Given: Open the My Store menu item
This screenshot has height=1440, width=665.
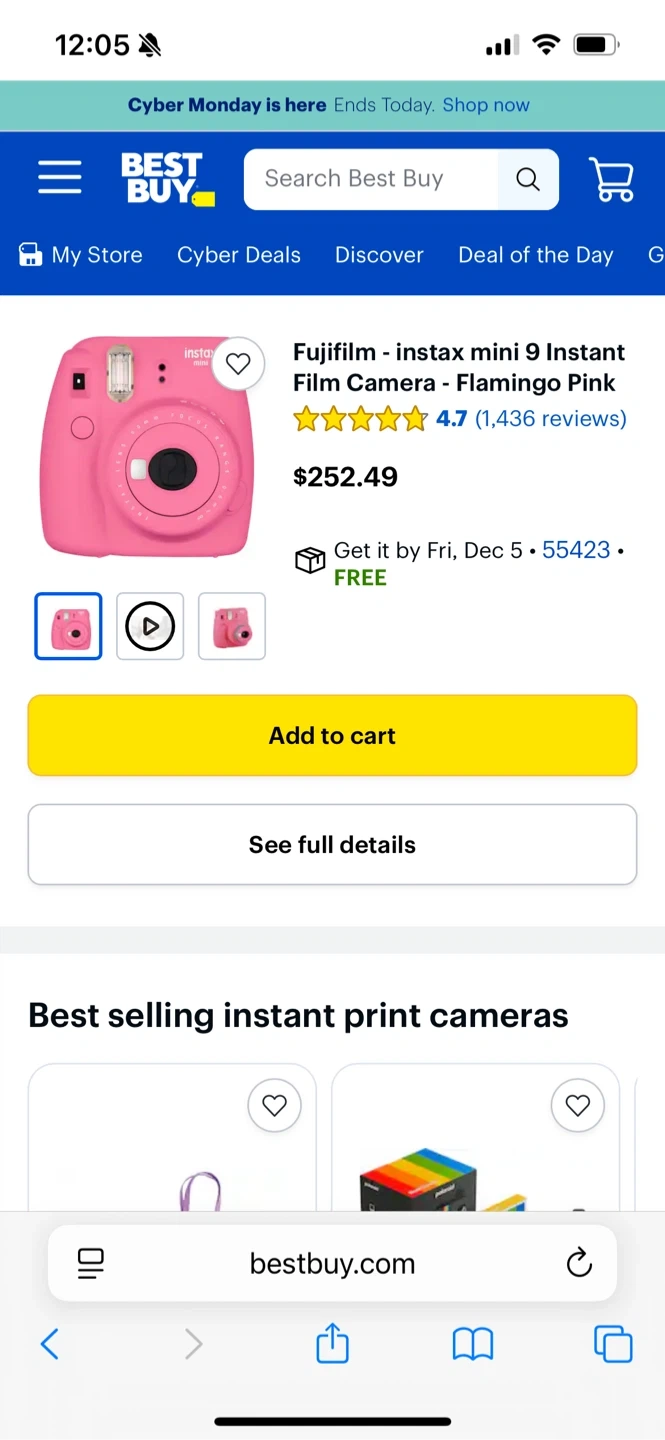Looking at the screenshot, I should 82,255.
